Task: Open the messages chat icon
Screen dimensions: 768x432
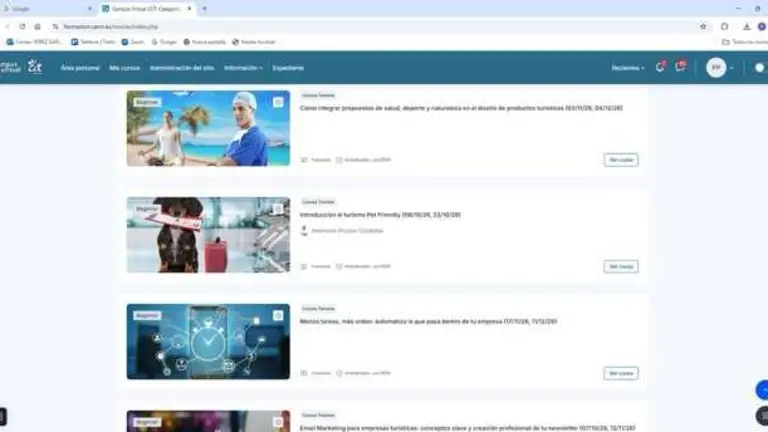Action: pos(680,67)
